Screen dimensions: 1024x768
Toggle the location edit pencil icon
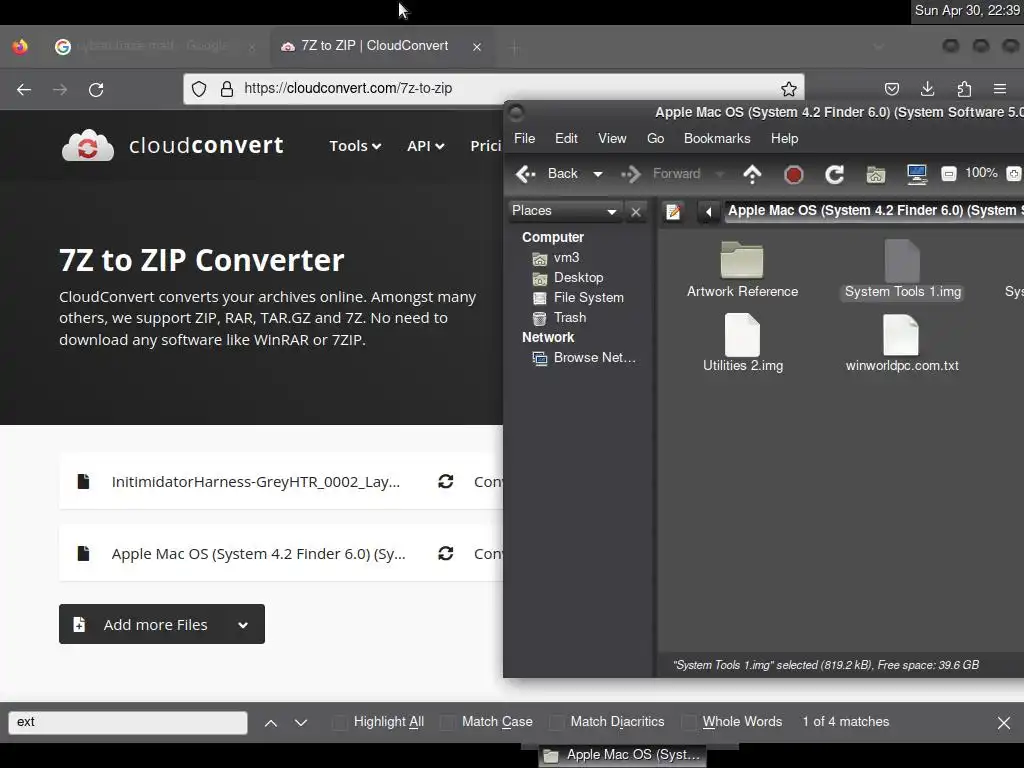coord(673,212)
